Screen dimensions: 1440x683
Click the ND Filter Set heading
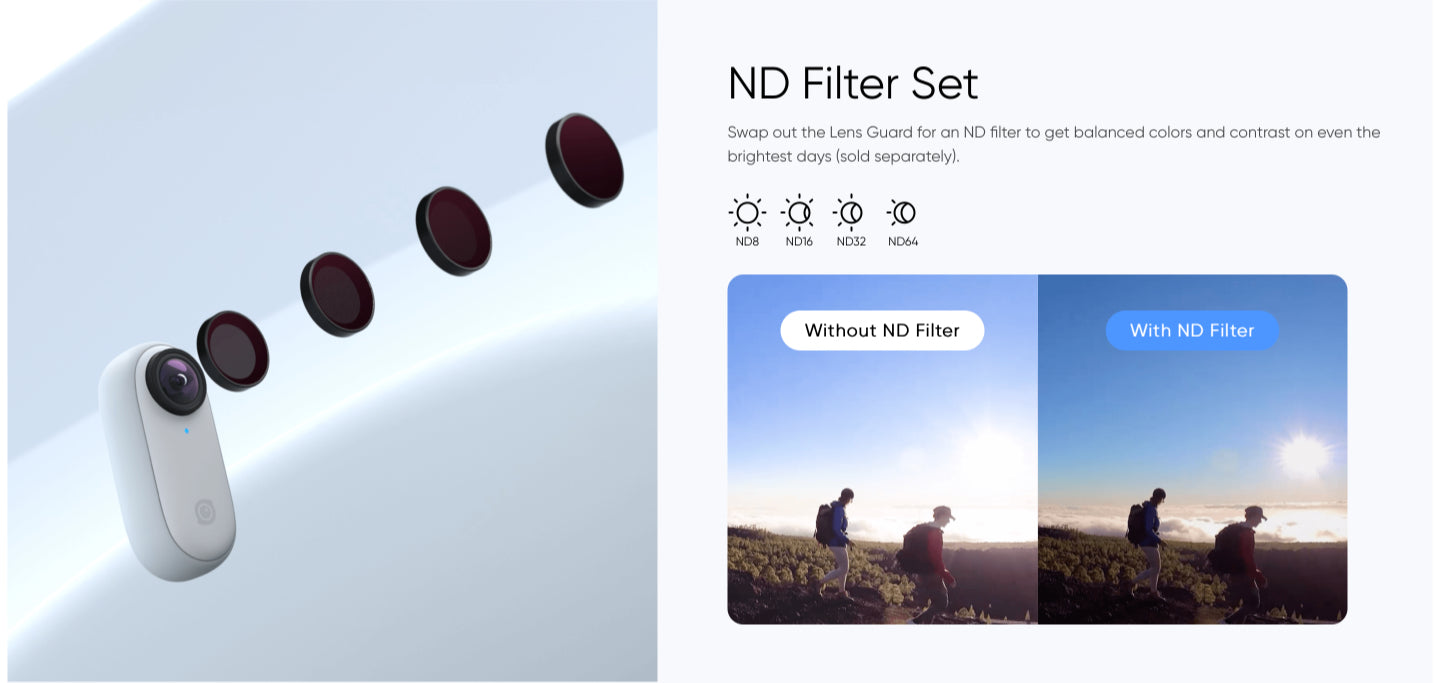pyautogui.click(x=853, y=83)
